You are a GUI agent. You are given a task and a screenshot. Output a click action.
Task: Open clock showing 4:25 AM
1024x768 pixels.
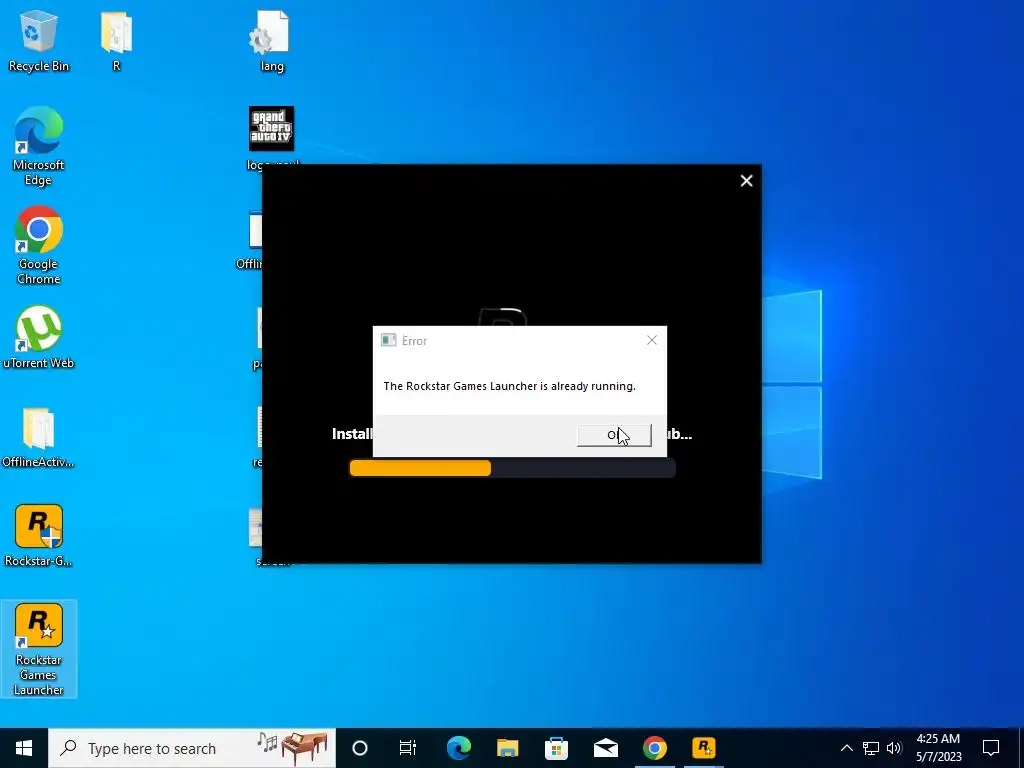click(x=938, y=748)
